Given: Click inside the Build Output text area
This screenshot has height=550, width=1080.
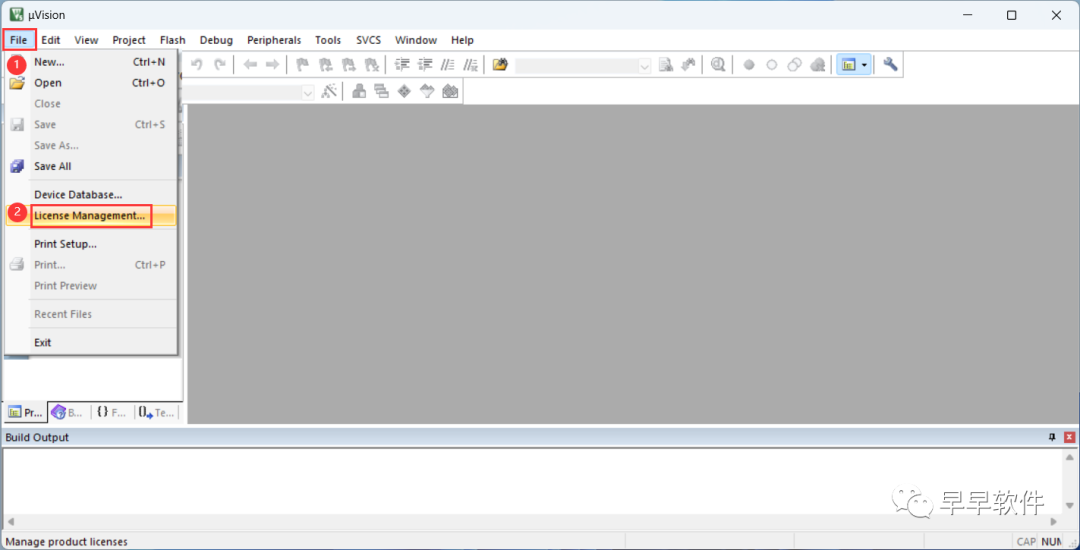Looking at the screenshot, I should click(532, 482).
